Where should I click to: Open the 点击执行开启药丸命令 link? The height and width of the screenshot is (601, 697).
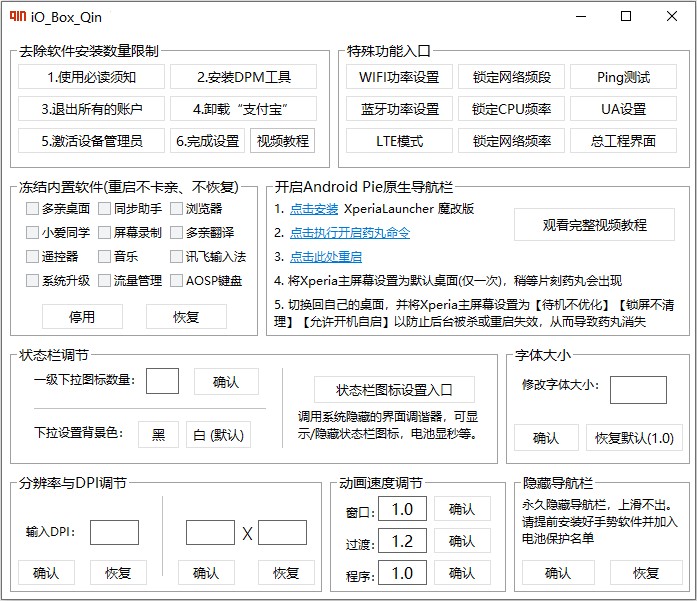tap(350, 233)
